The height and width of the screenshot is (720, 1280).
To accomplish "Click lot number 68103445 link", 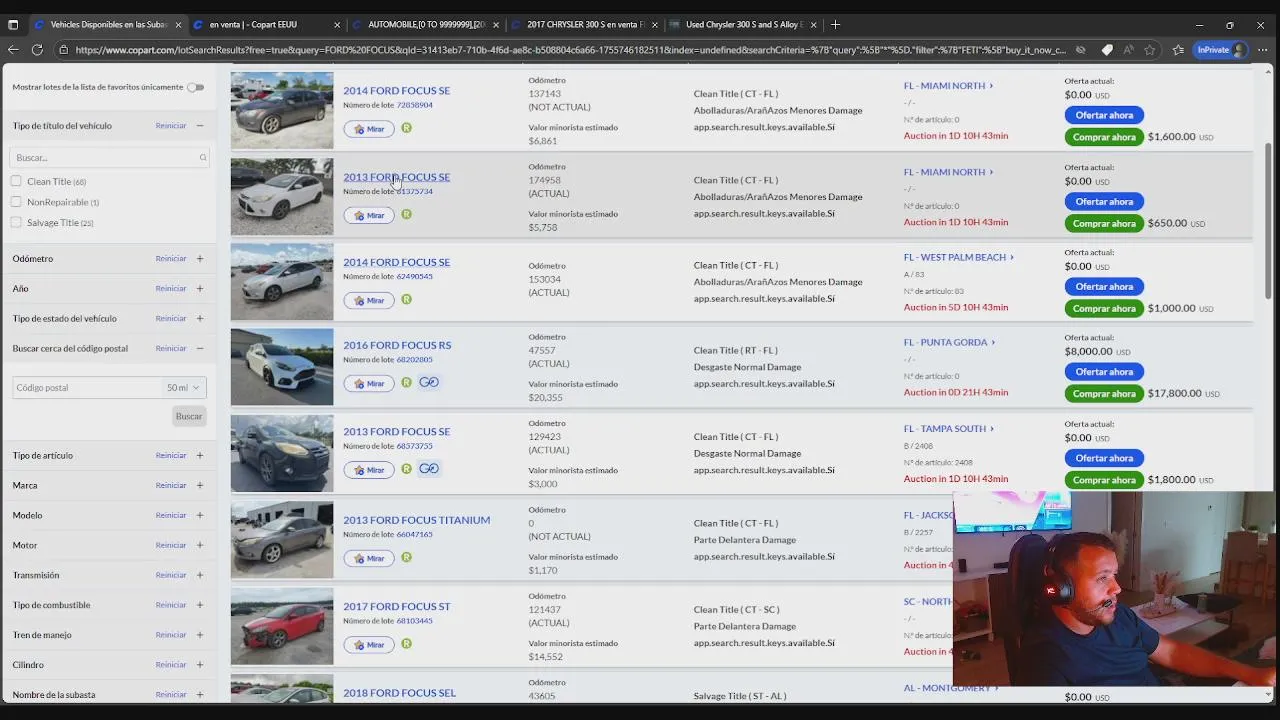I will [x=414, y=620].
